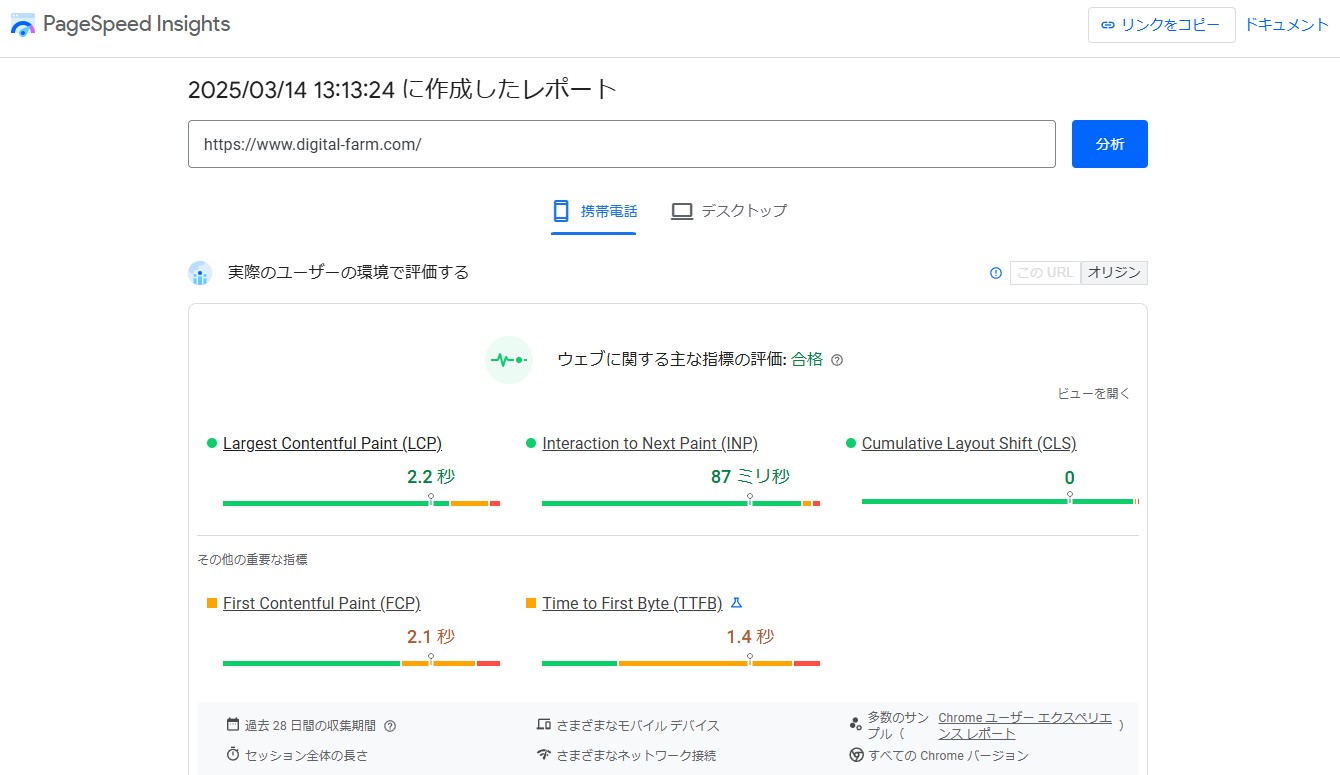Click the 2.1 秒 FCP value
Viewport: 1340px width, 775px height.
pos(431,637)
